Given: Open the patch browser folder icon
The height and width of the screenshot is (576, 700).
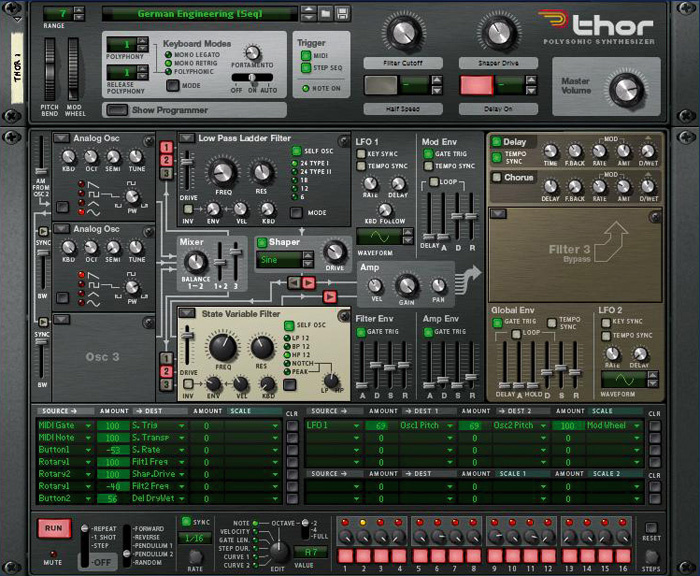Looking at the screenshot, I should 326,13.
